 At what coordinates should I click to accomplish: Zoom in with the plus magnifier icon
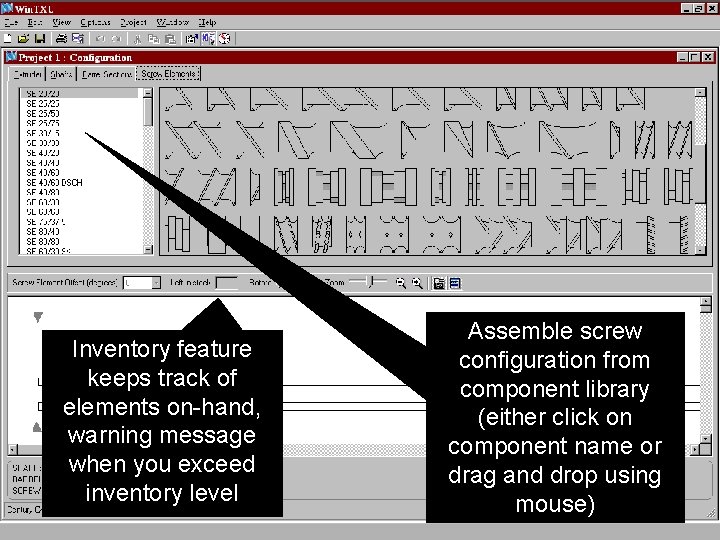tap(417, 283)
